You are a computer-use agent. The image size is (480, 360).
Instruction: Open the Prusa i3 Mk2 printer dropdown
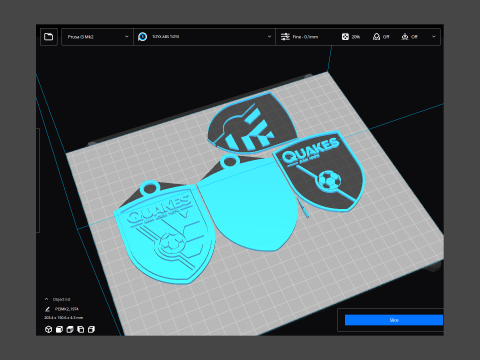point(98,37)
